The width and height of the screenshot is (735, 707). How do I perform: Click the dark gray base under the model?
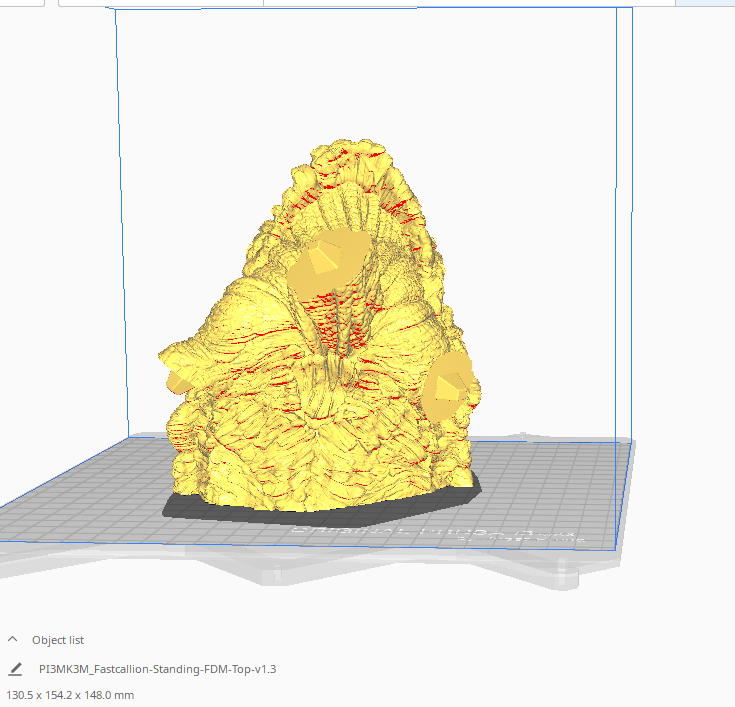pyautogui.click(x=323, y=511)
